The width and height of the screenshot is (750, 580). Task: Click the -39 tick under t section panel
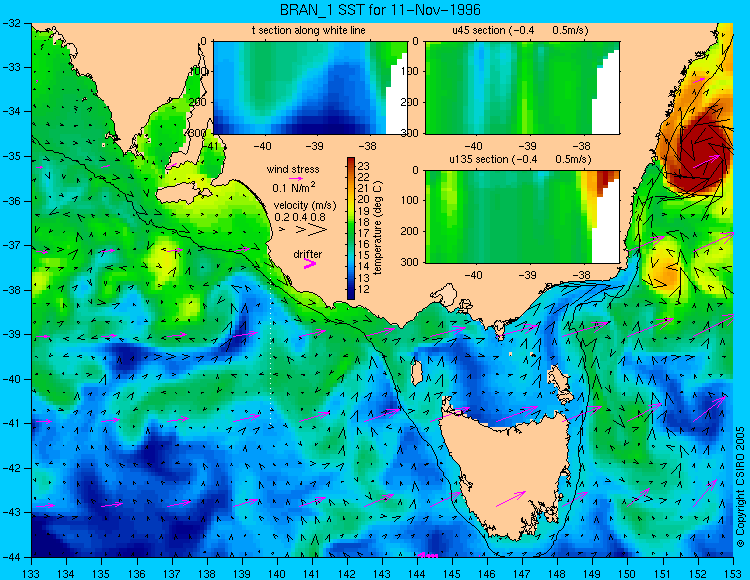tap(314, 146)
